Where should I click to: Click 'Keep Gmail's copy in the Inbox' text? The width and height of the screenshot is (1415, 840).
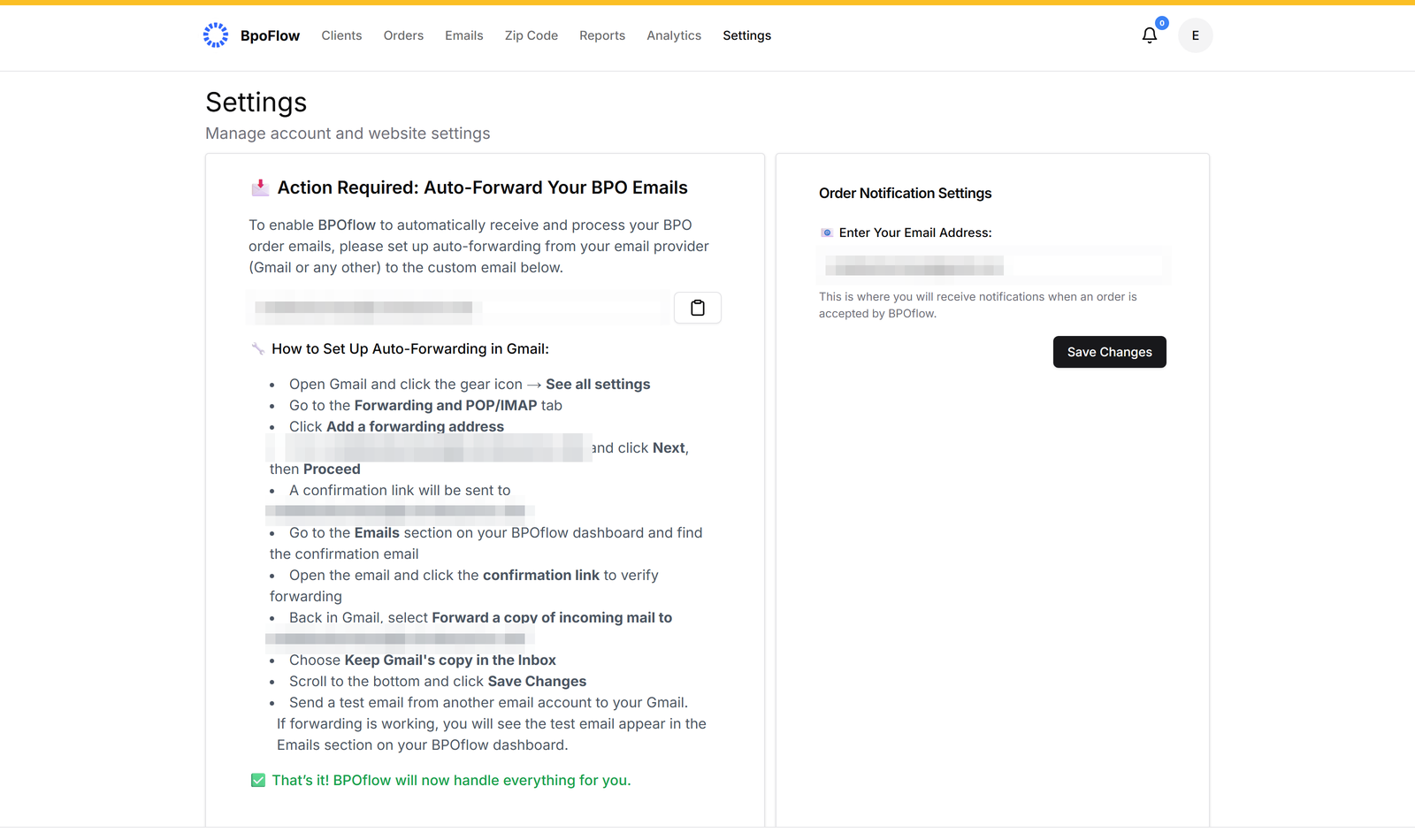coord(450,660)
